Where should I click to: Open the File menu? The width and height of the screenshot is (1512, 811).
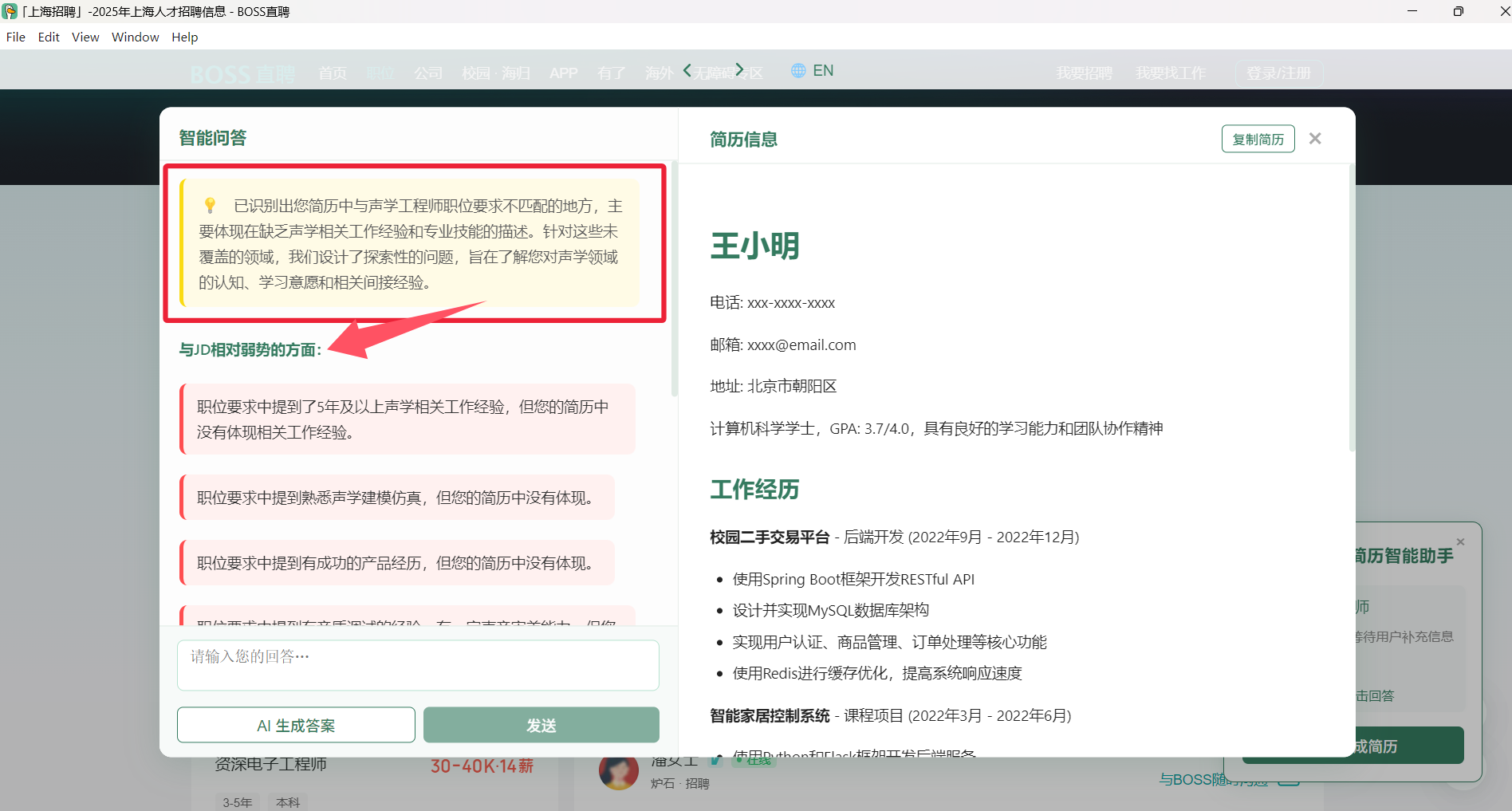pyautogui.click(x=16, y=37)
